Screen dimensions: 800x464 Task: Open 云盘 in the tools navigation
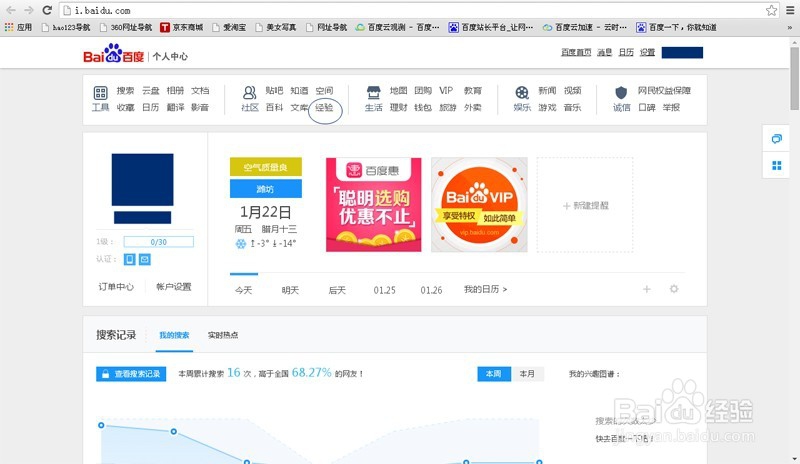click(151, 90)
